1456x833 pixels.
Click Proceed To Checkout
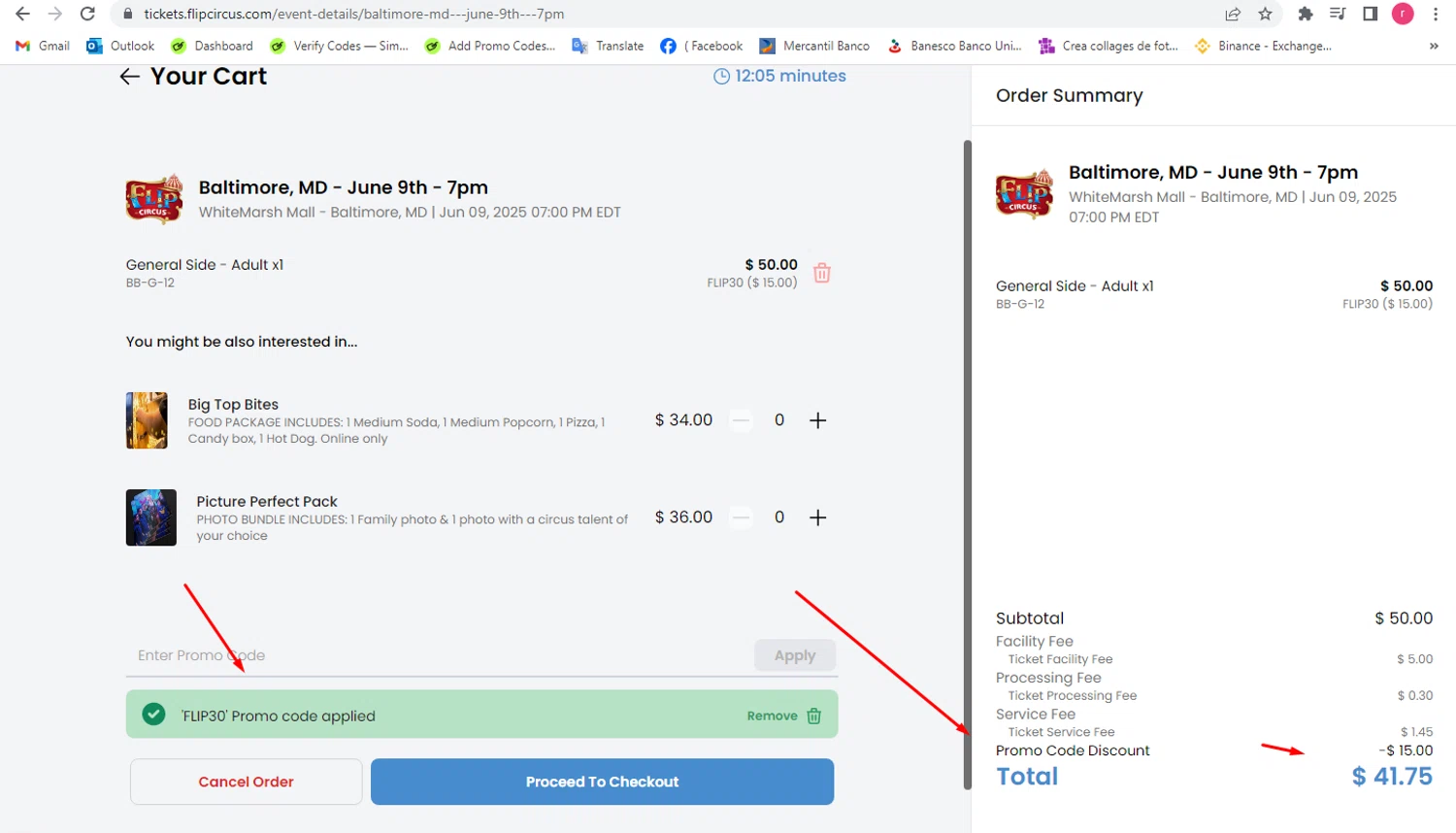602,782
